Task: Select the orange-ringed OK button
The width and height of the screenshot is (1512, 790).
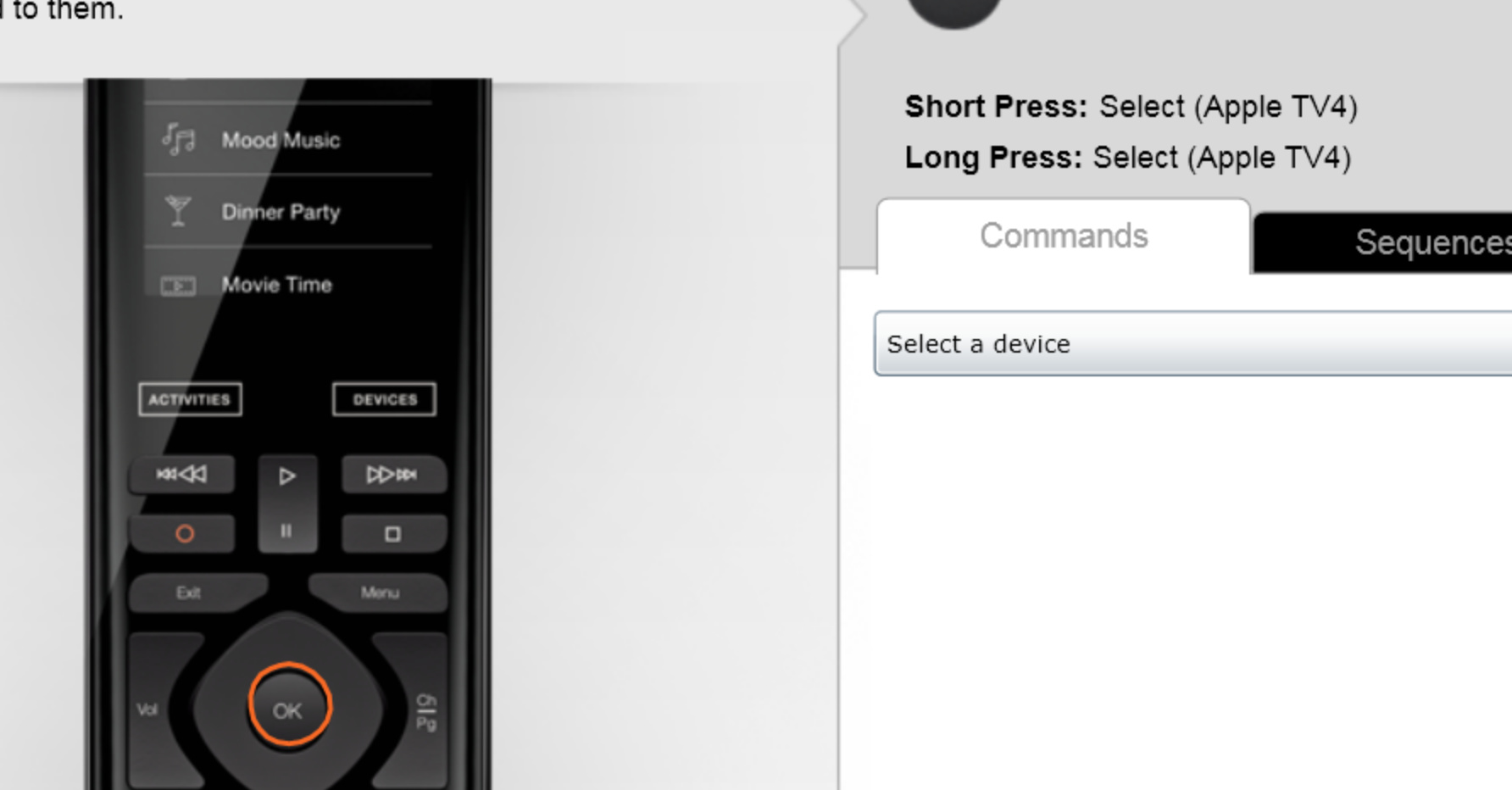Action: coord(288,709)
